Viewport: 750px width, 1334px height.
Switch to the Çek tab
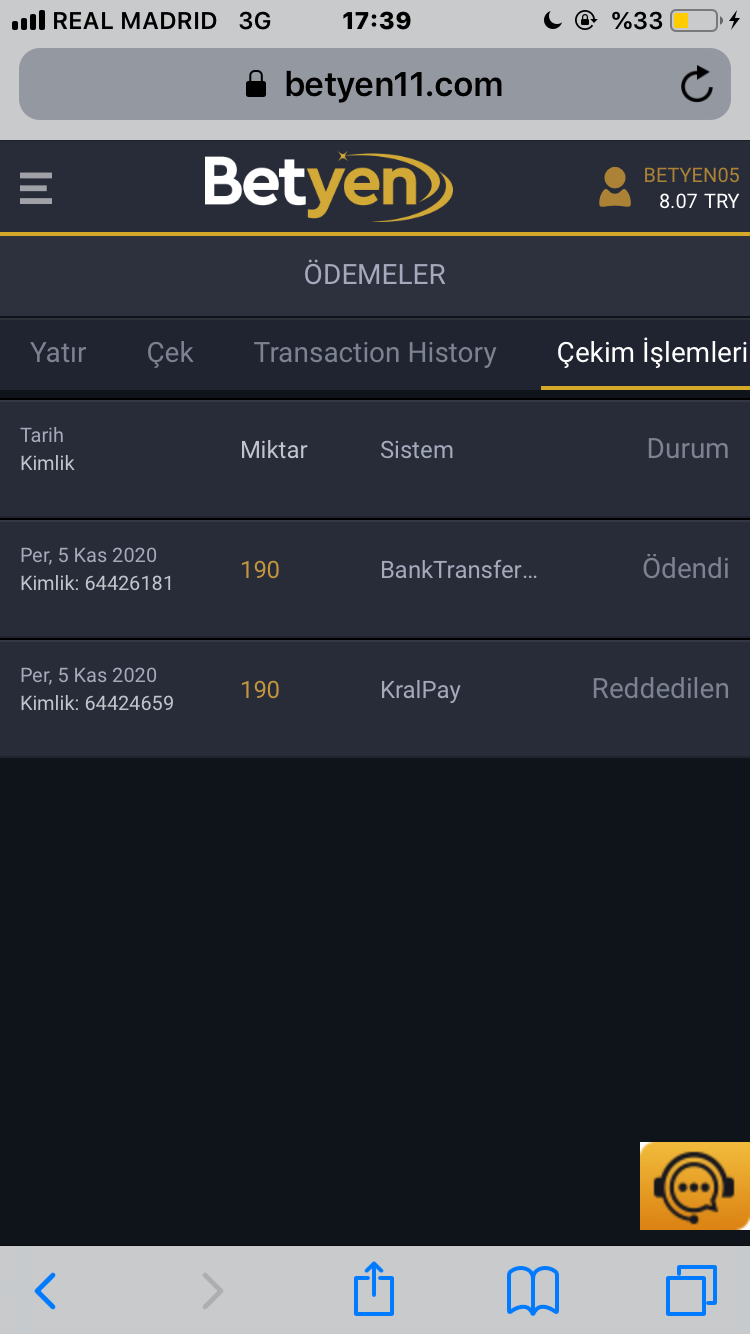pos(170,353)
